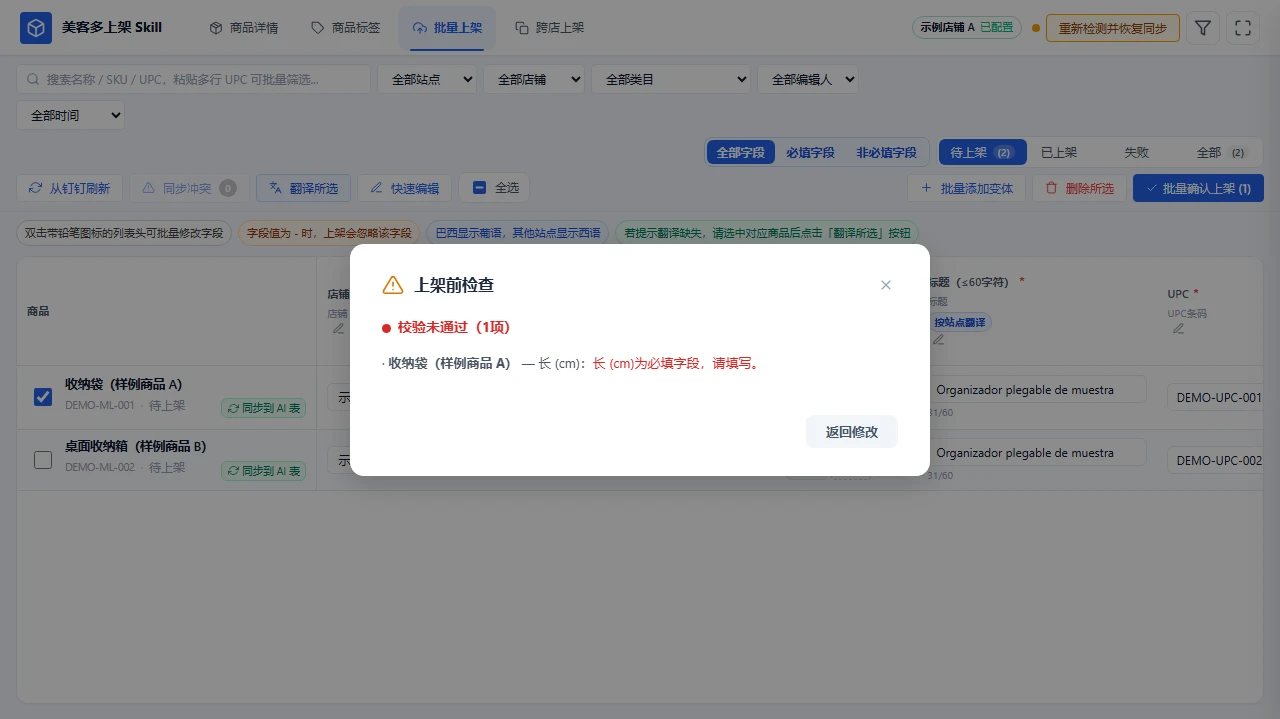Click the 全选 select-all button
This screenshot has height=719, width=1280.
tap(495, 188)
